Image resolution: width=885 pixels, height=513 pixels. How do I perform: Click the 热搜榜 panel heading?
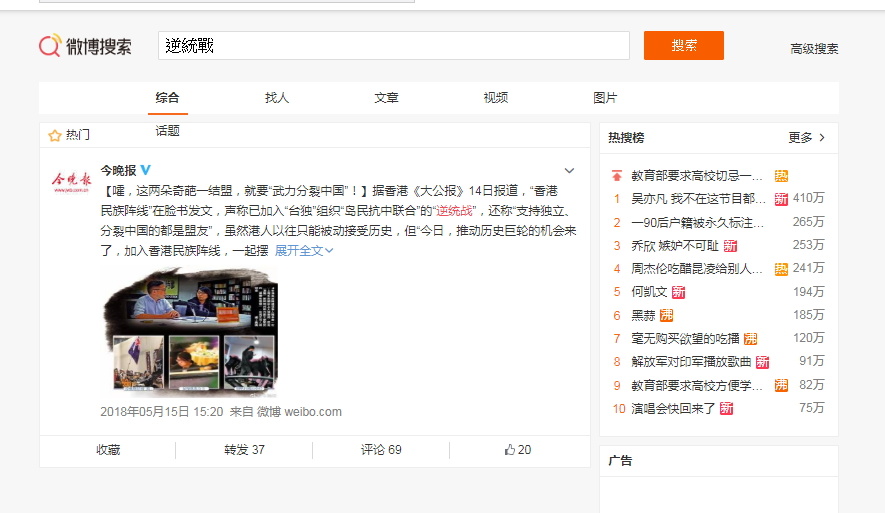tap(626, 138)
